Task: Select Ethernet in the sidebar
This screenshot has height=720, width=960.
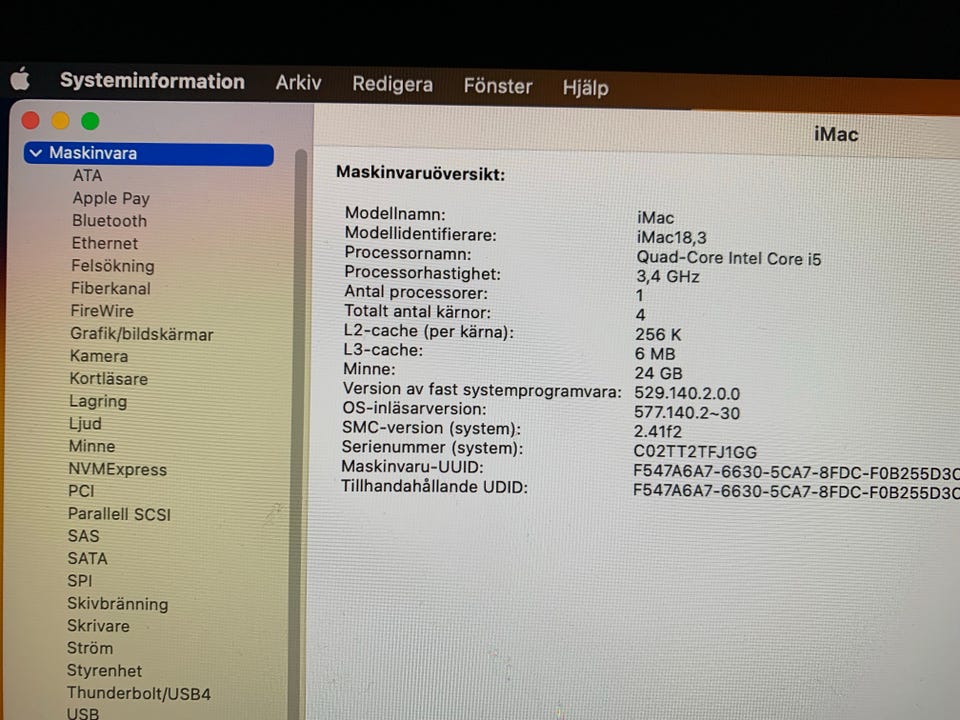Action: (105, 243)
